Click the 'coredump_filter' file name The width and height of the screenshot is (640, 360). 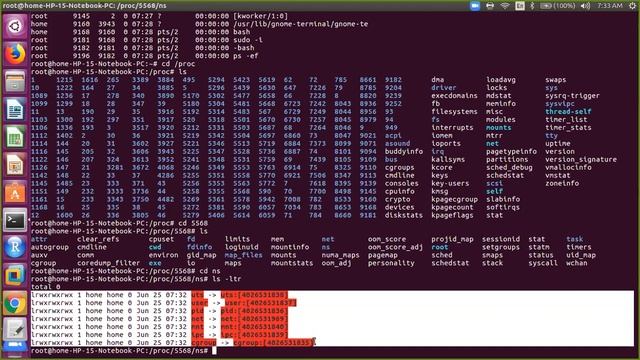(109, 263)
